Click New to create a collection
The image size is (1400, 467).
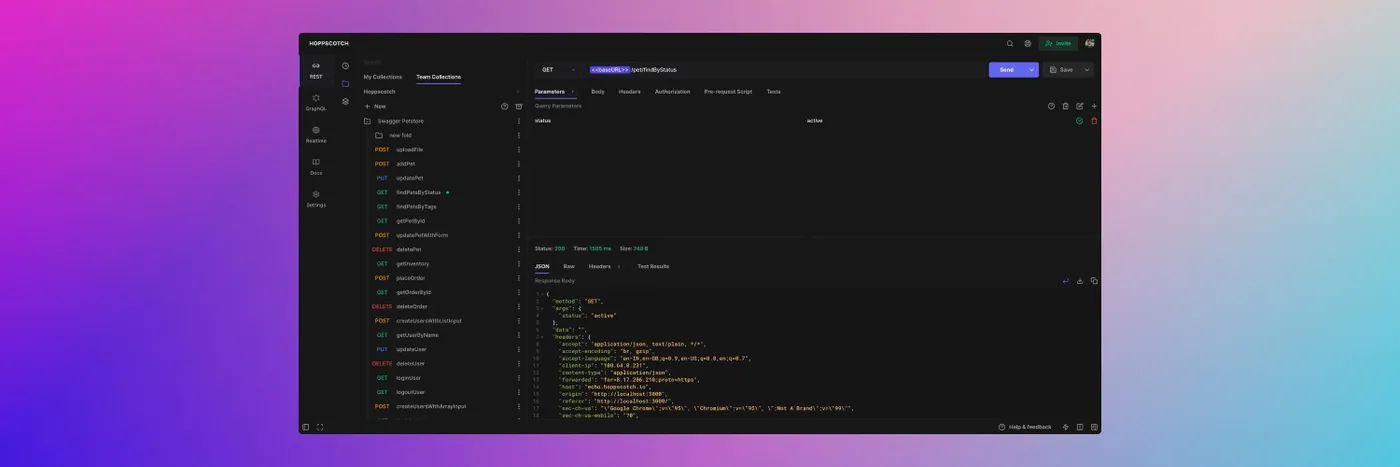(375, 106)
